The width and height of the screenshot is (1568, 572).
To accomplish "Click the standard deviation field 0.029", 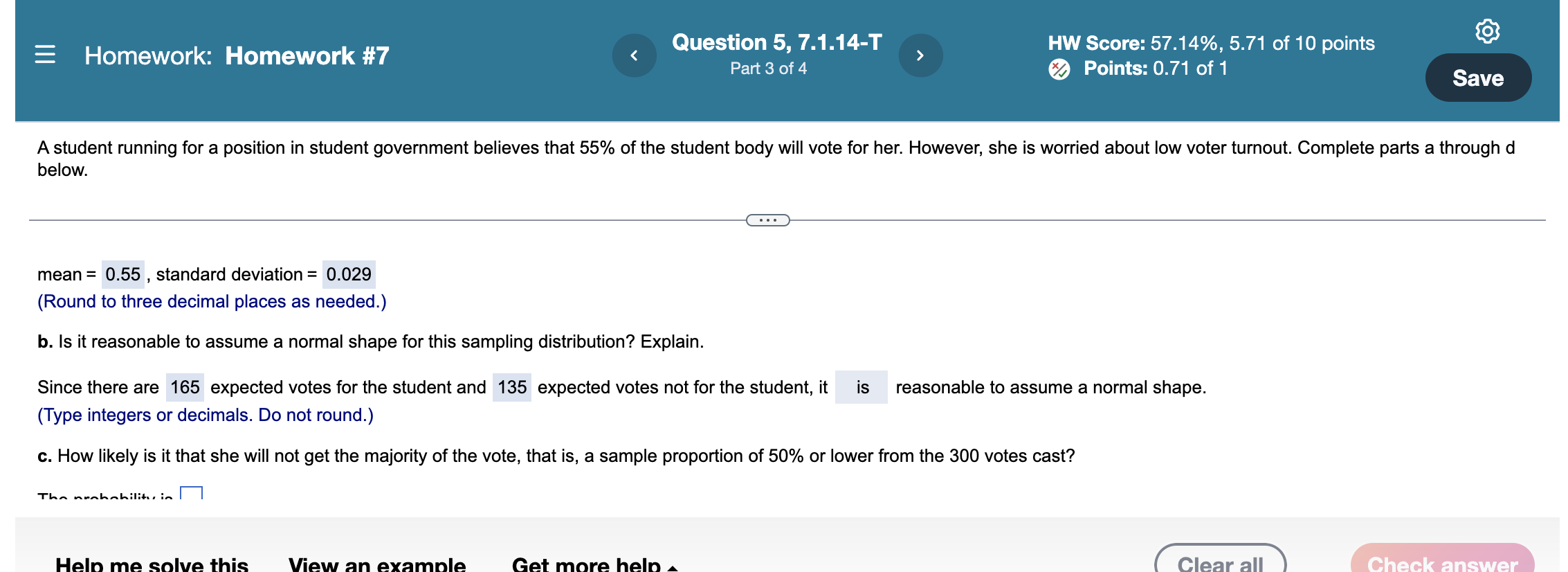I will [x=349, y=274].
